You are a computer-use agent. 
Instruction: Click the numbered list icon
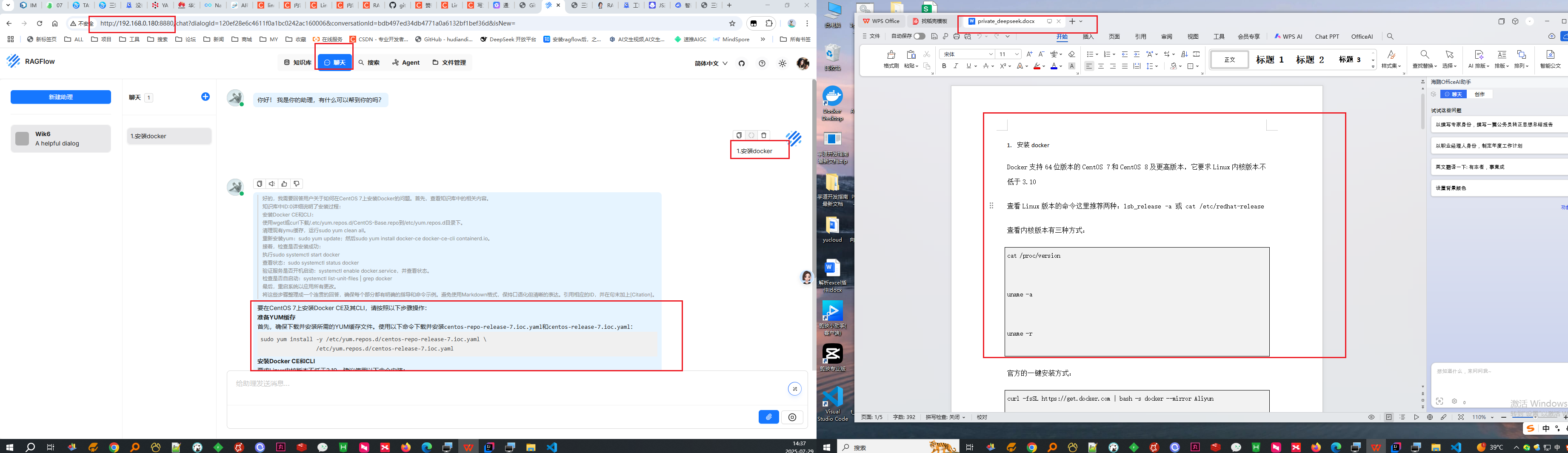coord(1107,54)
